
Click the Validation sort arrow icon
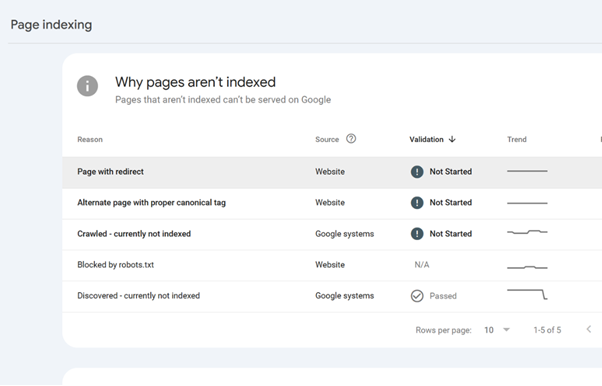click(x=452, y=139)
